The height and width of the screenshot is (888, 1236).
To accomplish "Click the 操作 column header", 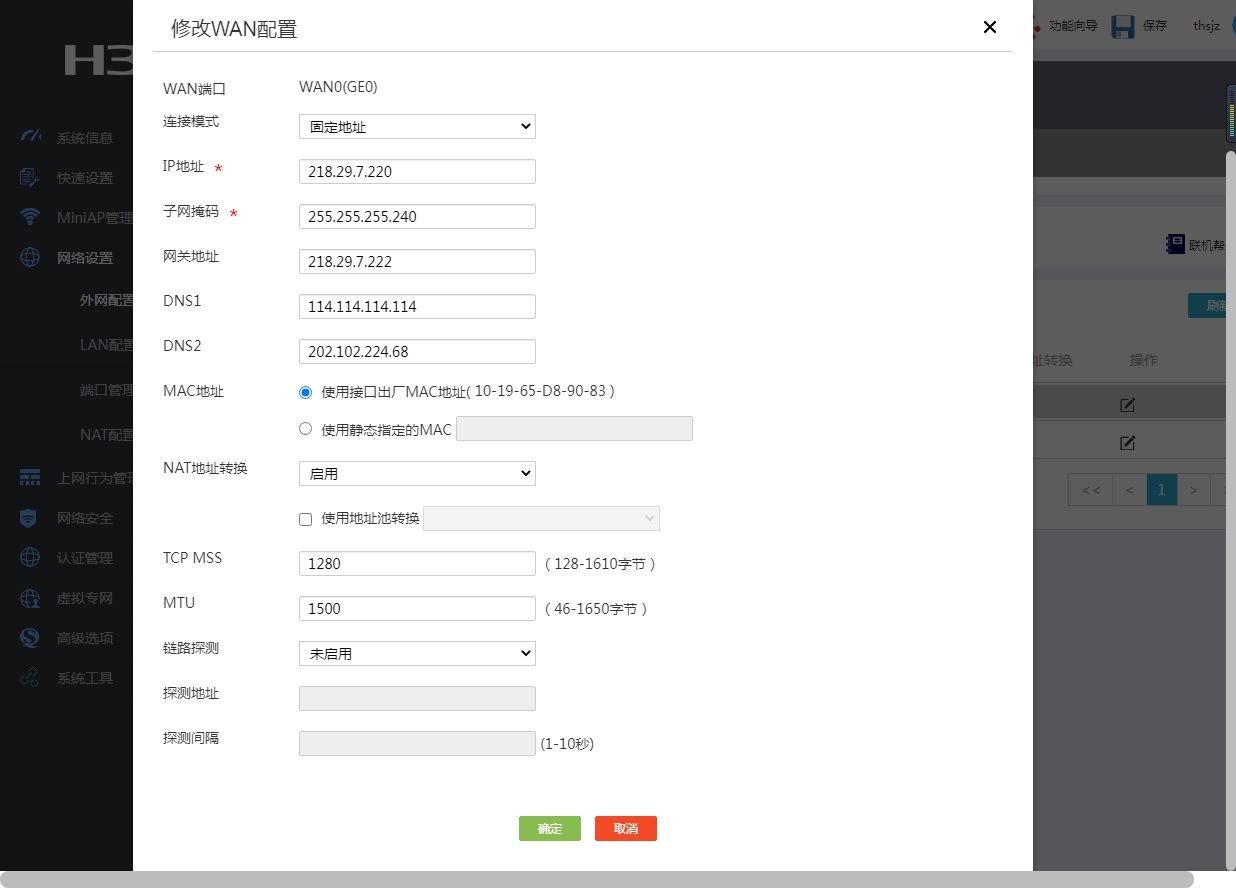I will pos(1143,360).
